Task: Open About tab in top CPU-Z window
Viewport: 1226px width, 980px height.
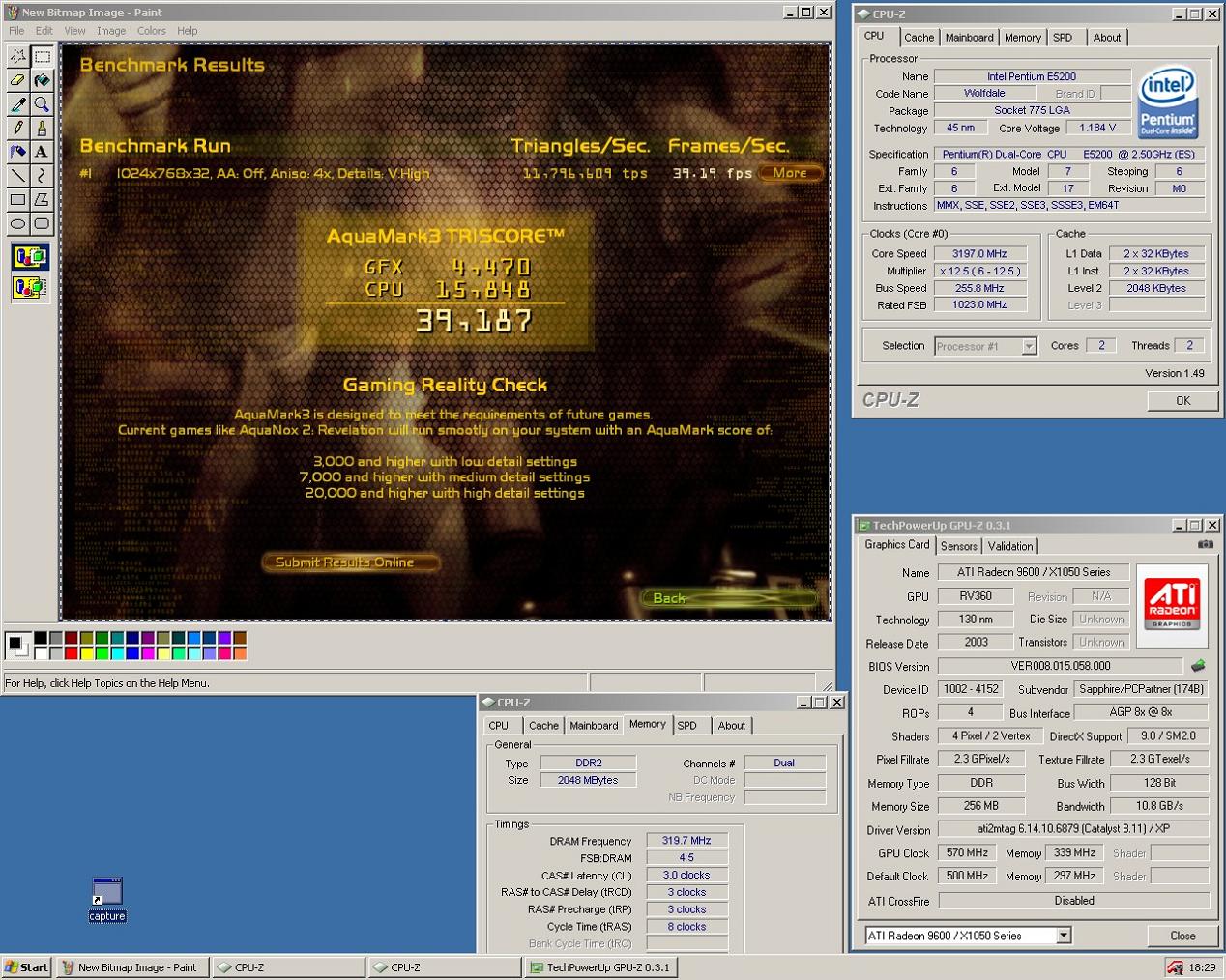Action: [1107, 38]
